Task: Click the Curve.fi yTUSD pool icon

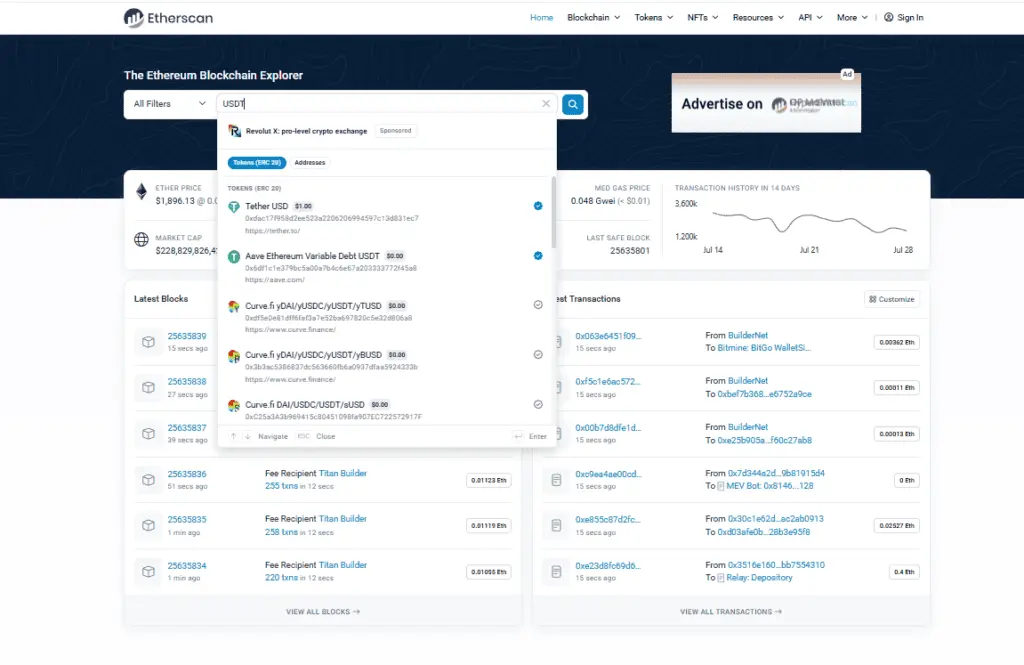Action: coord(234,306)
